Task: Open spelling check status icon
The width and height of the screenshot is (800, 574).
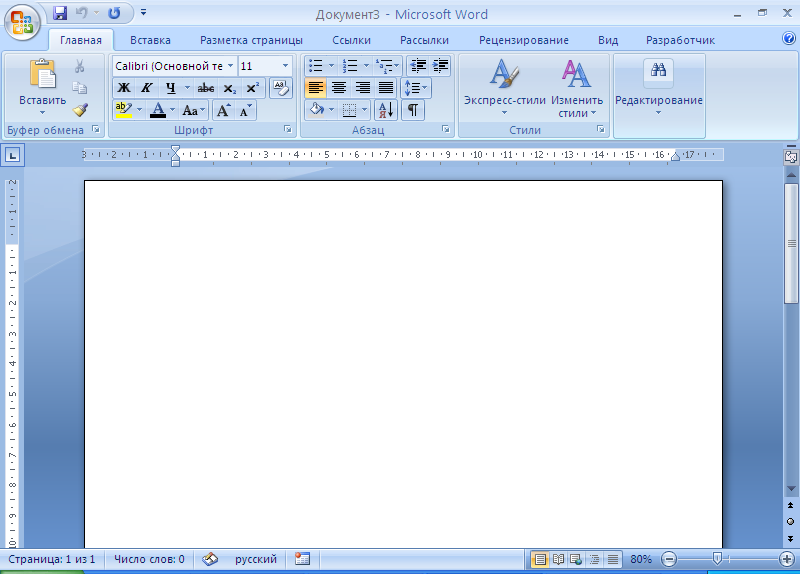Action: 210,560
